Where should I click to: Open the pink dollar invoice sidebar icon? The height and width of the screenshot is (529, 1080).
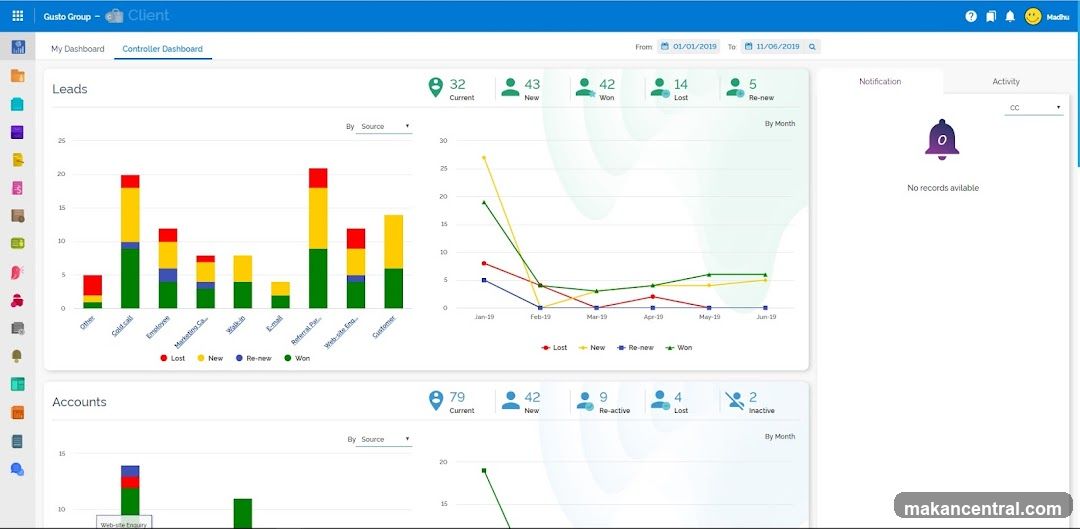pos(18,188)
